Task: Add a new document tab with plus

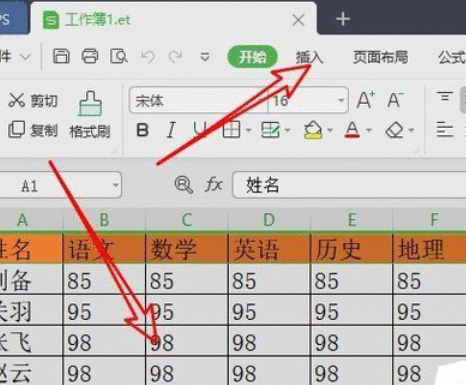Action: pos(343,19)
